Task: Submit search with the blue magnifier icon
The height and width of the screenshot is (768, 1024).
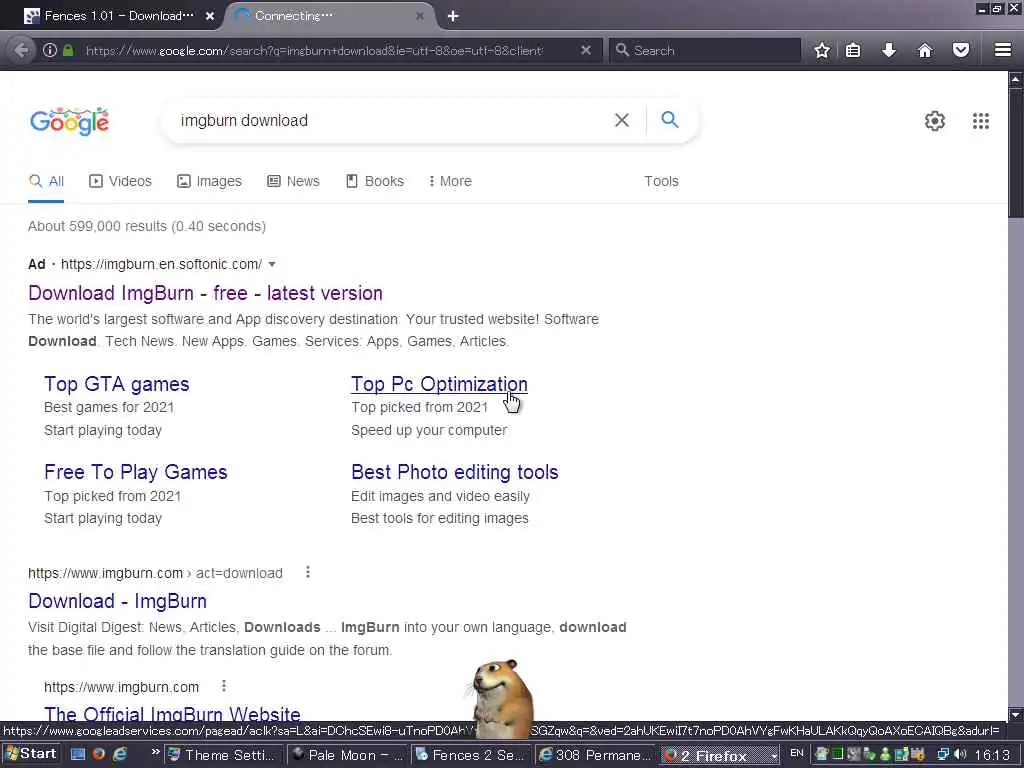Action: click(669, 120)
